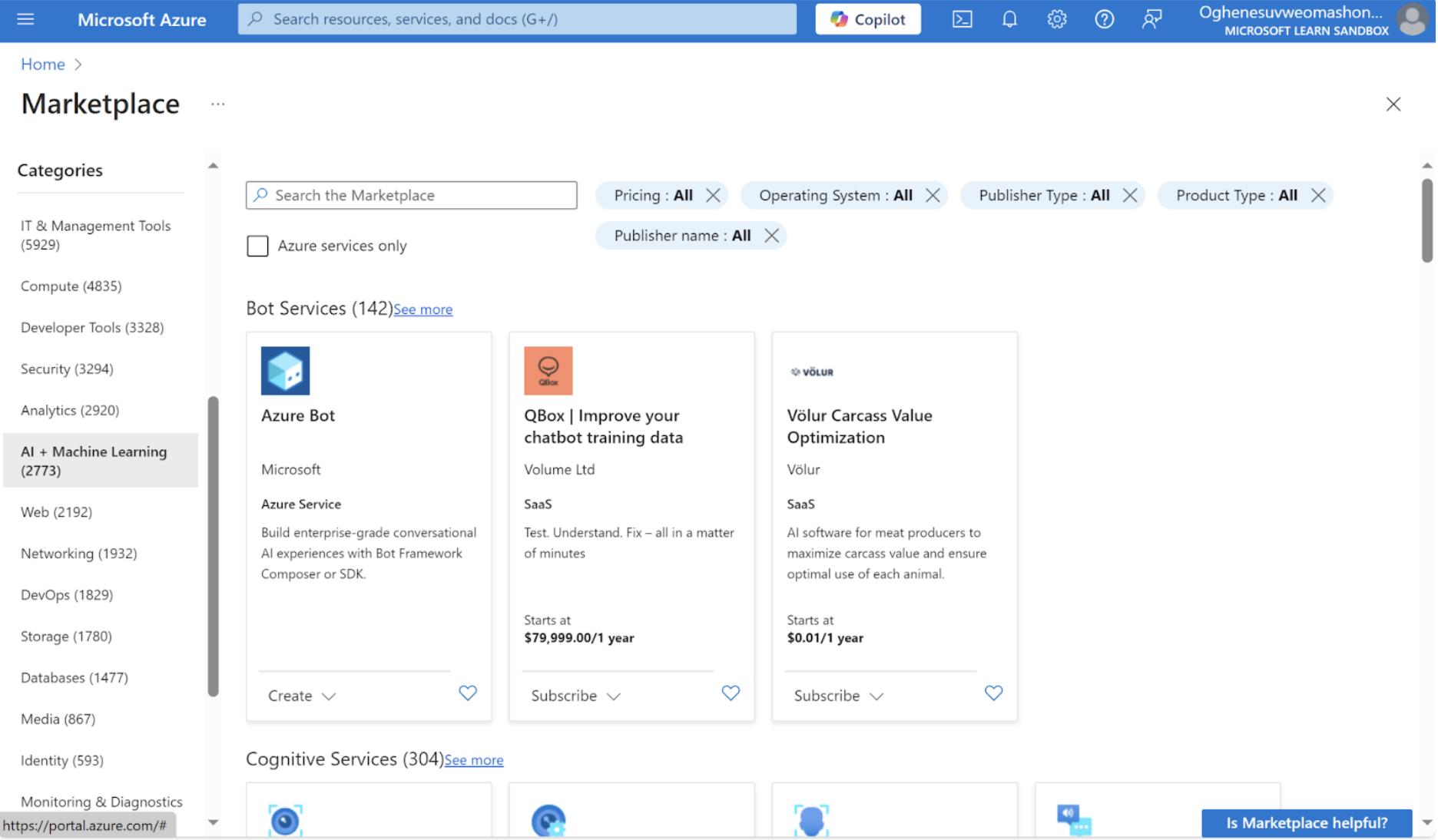Screen dimensions: 1438x840
Task: Click the breadcrumb chevron after Home
Action: point(78,64)
